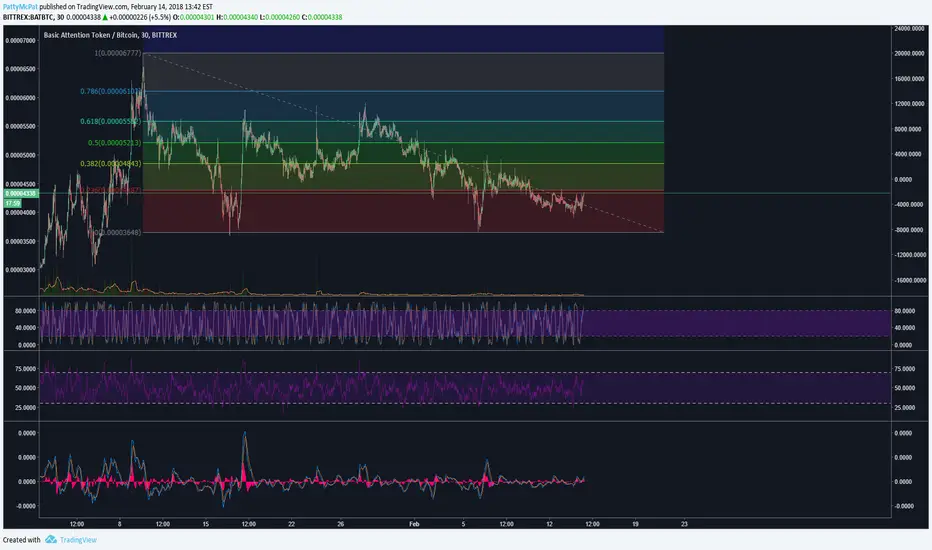The width and height of the screenshot is (932, 550).
Task: Click -16000.0000 on the right axis
Action: click(909, 281)
